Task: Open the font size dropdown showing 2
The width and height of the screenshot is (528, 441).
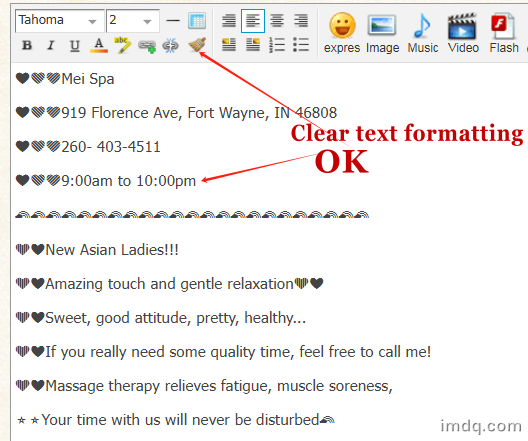Action: coord(133,21)
